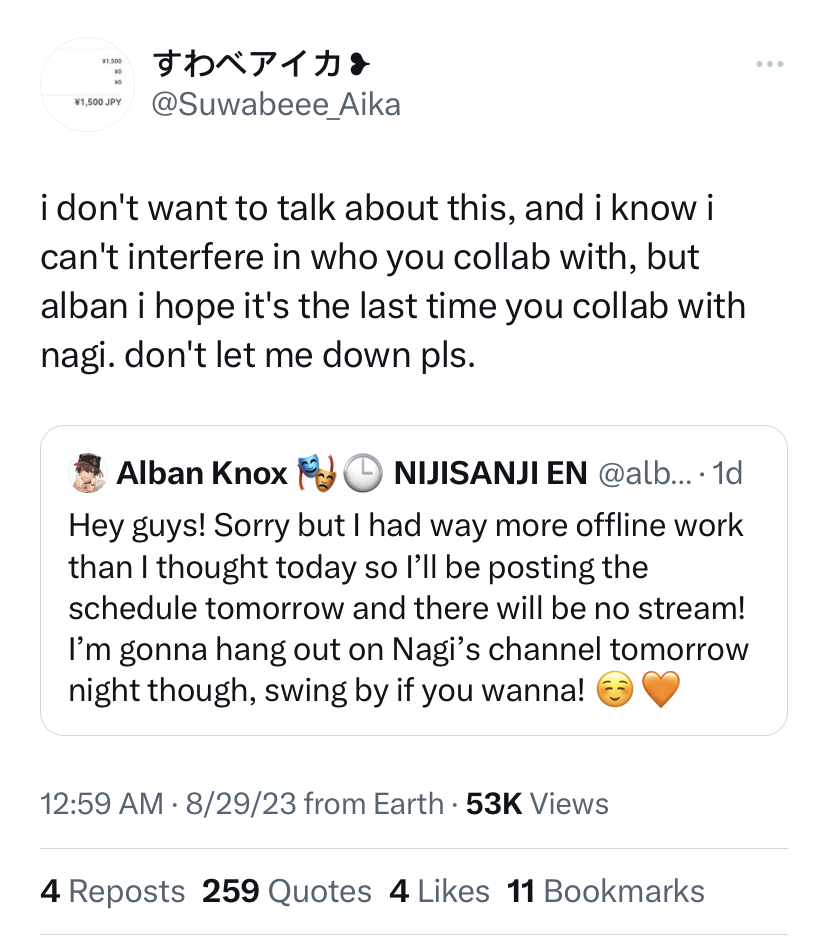Click the 12:59 AM · 8/29/23 timestamp
The width and height of the screenshot is (828, 940).
coord(167,803)
